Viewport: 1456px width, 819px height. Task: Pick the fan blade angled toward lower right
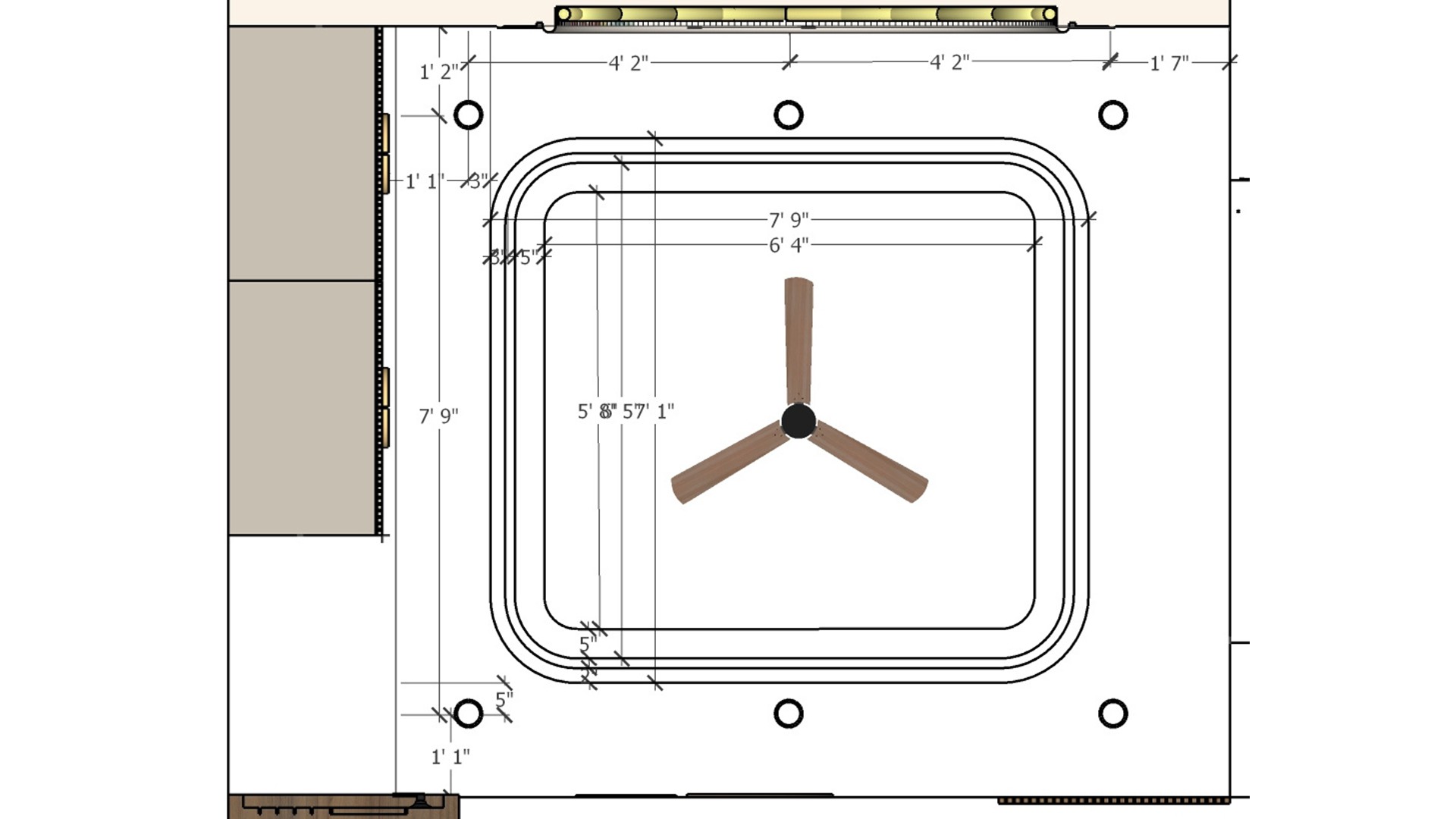pos(869,462)
